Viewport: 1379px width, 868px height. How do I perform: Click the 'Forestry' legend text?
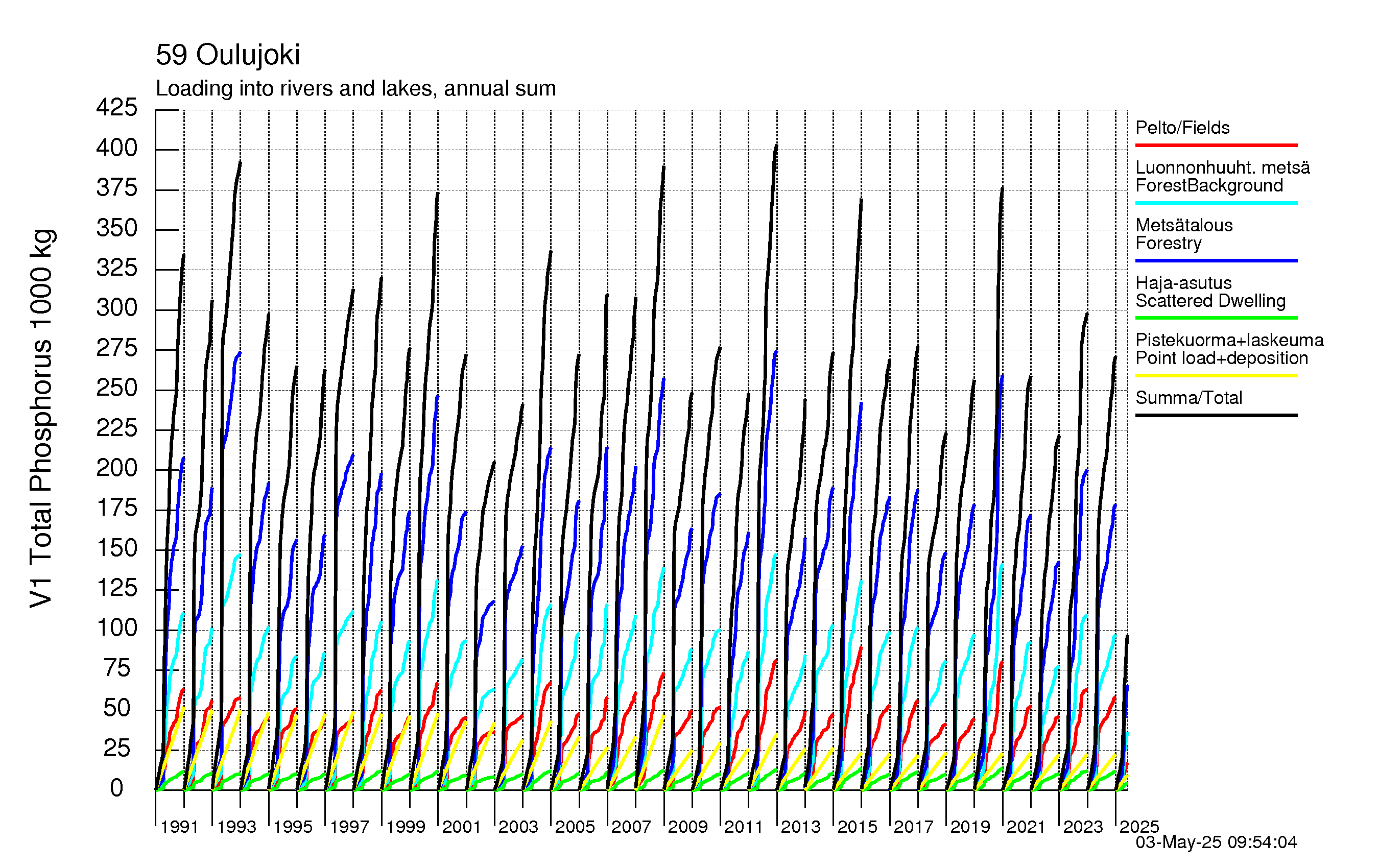click(x=1168, y=244)
